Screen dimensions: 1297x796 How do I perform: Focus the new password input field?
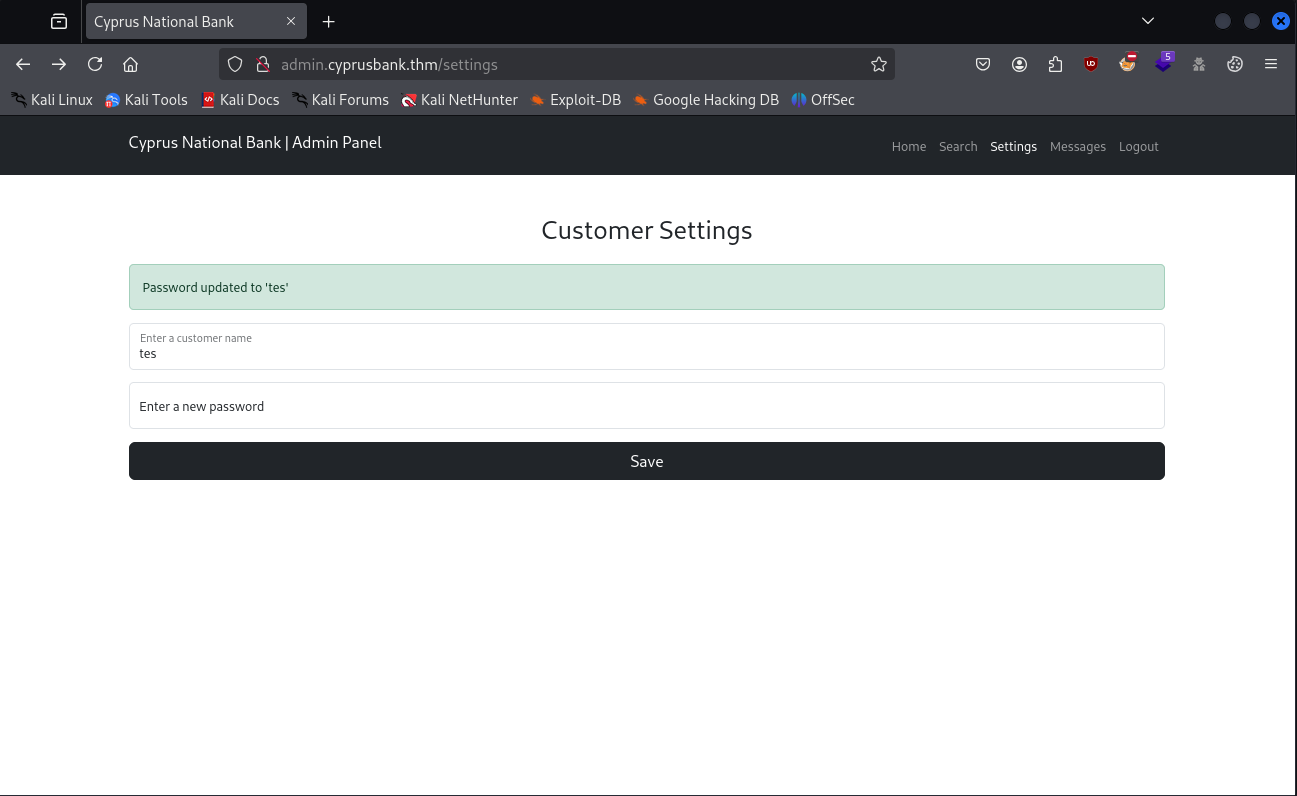click(x=647, y=405)
